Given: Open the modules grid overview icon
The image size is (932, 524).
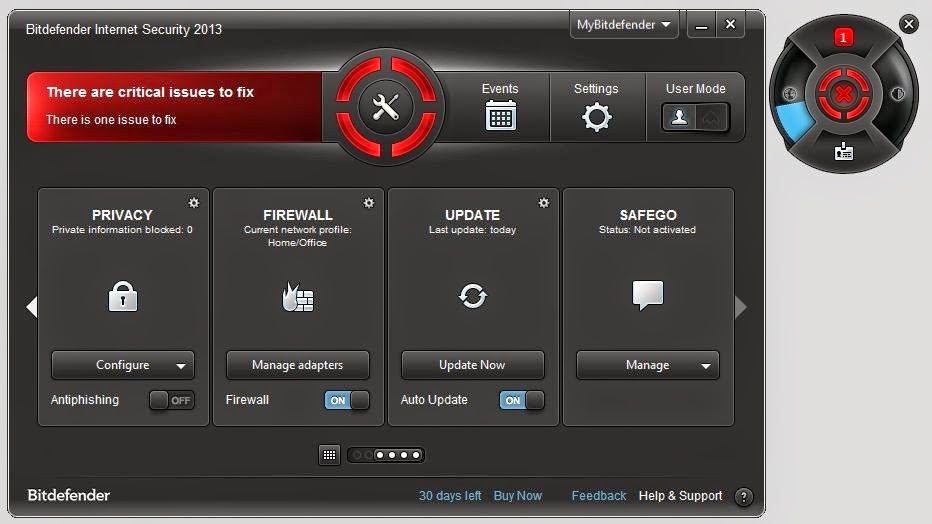Looking at the screenshot, I should pyautogui.click(x=329, y=455).
